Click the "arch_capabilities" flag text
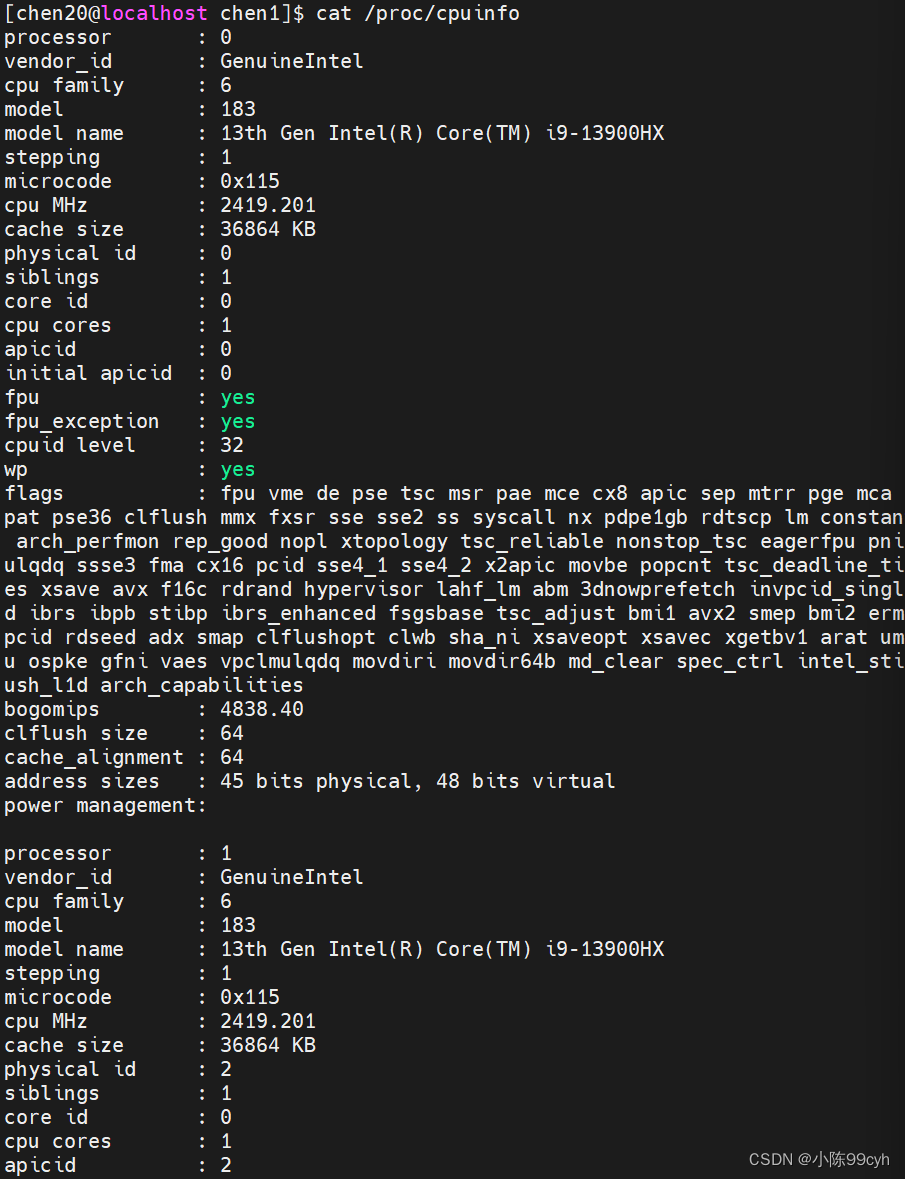The height and width of the screenshot is (1179, 905). click(x=202, y=685)
